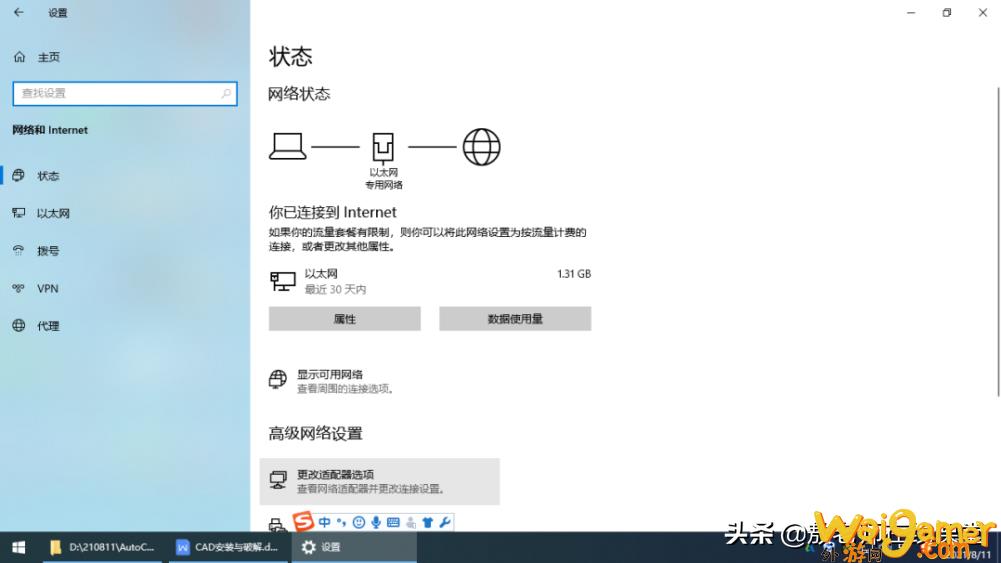This screenshot has height=563, width=1001.
Task: Click the globe icon beside 显示可用网络
Action: tap(278, 379)
